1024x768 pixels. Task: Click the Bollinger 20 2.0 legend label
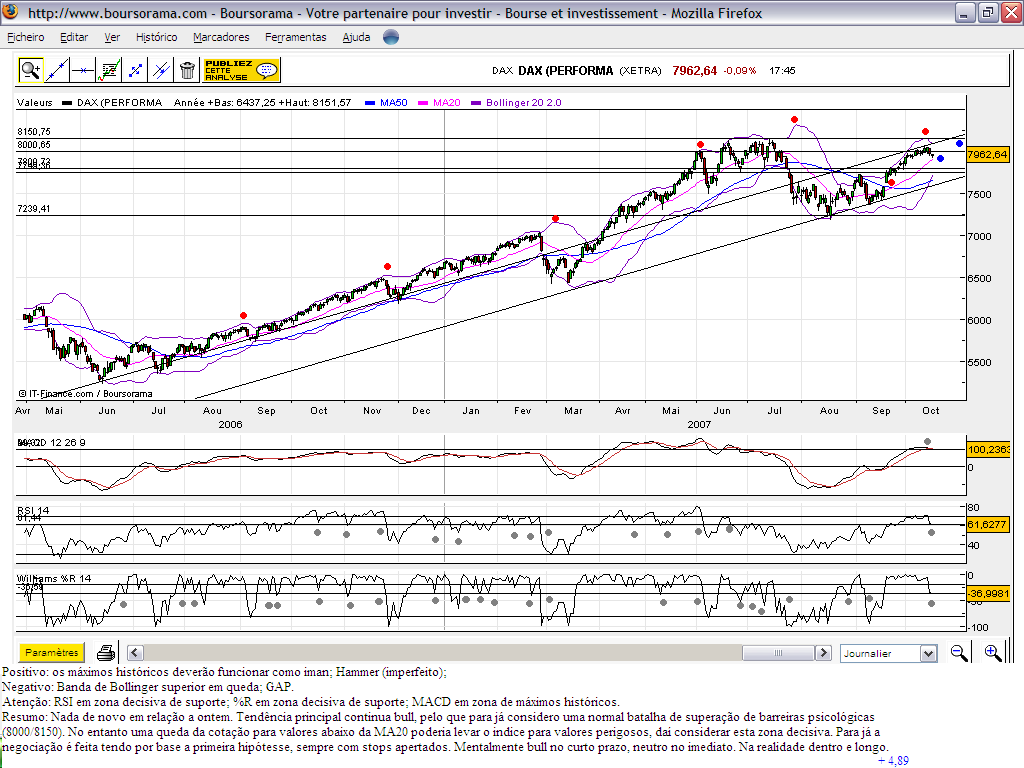click(524, 103)
